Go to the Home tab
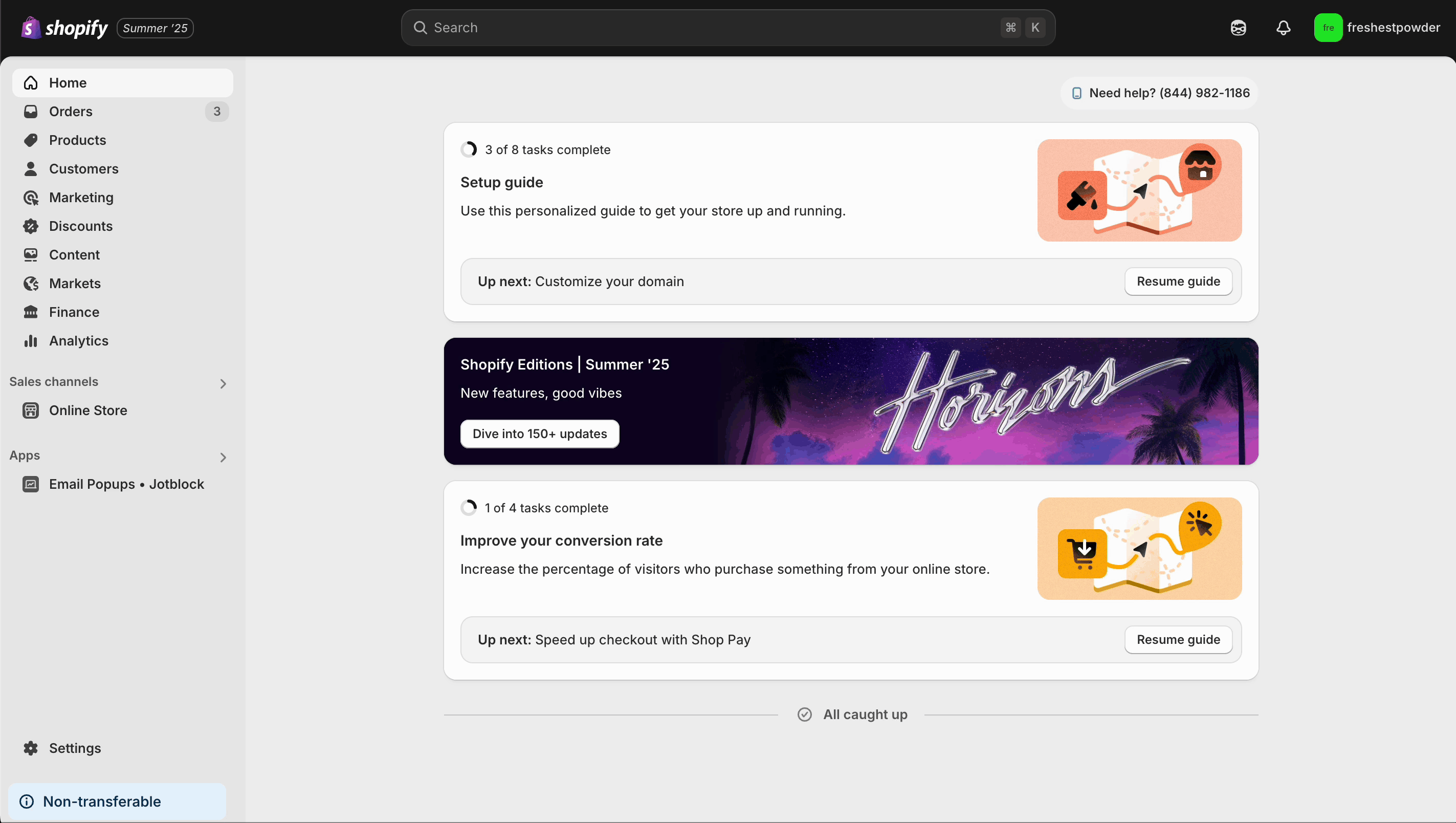Viewport: 1456px width, 823px height. pyautogui.click(x=68, y=82)
